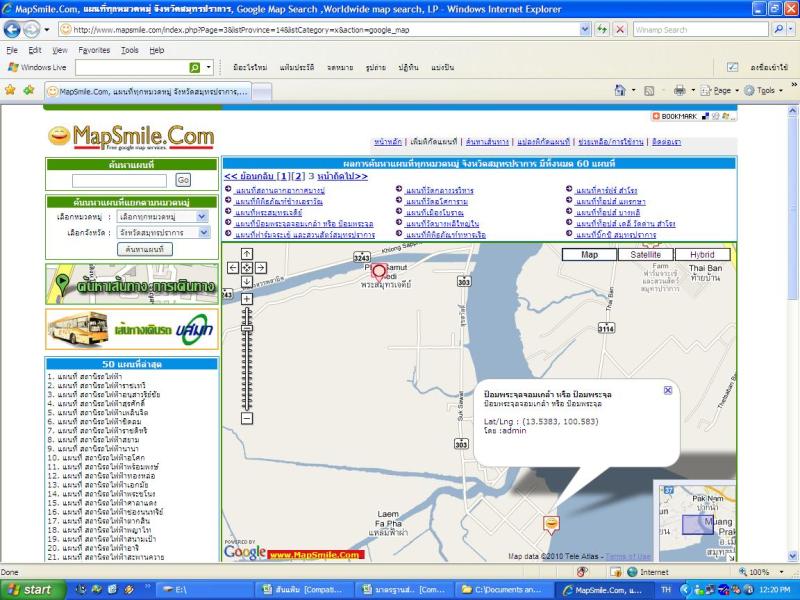The height and width of the screenshot is (600, 800).
Task: Pan the map up with arrow
Action: pyautogui.click(x=247, y=255)
